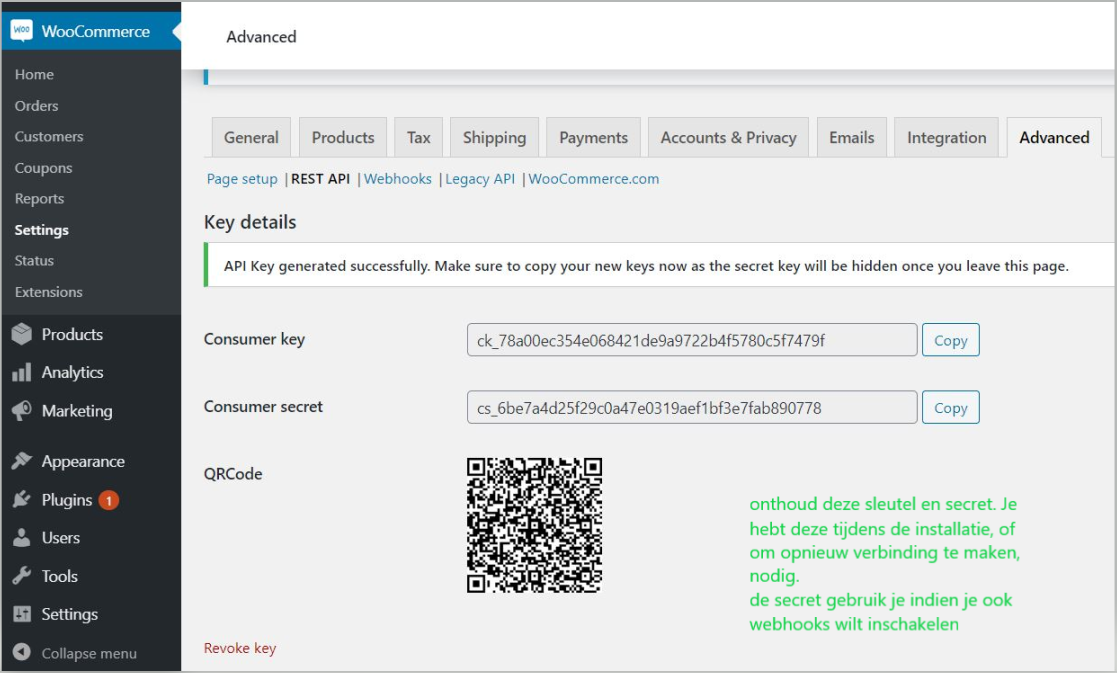Open the Orders menu item

(x=36, y=105)
